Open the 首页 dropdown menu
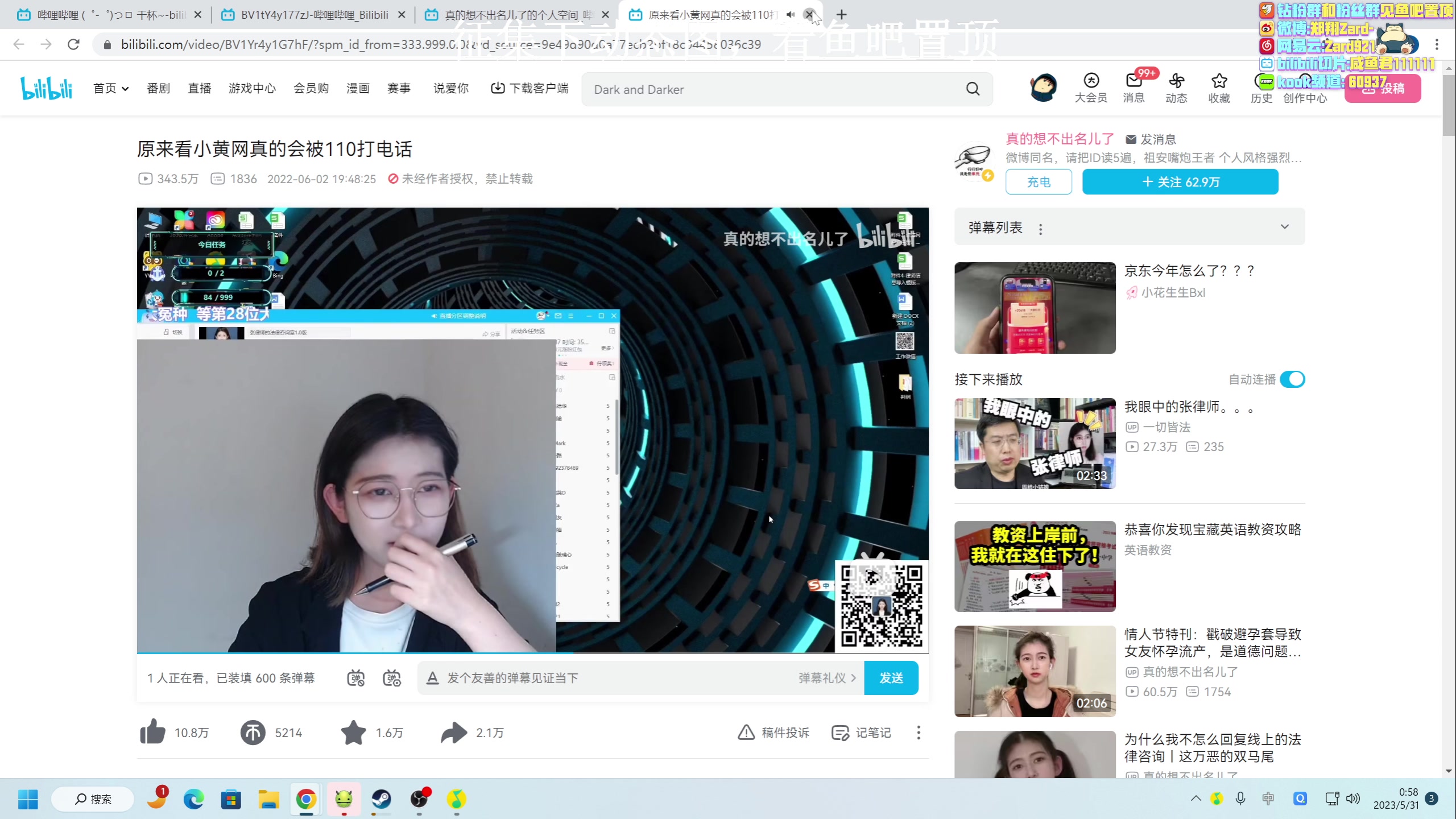The height and width of the screenshot is (819, 1456). (x=111, y=88)
